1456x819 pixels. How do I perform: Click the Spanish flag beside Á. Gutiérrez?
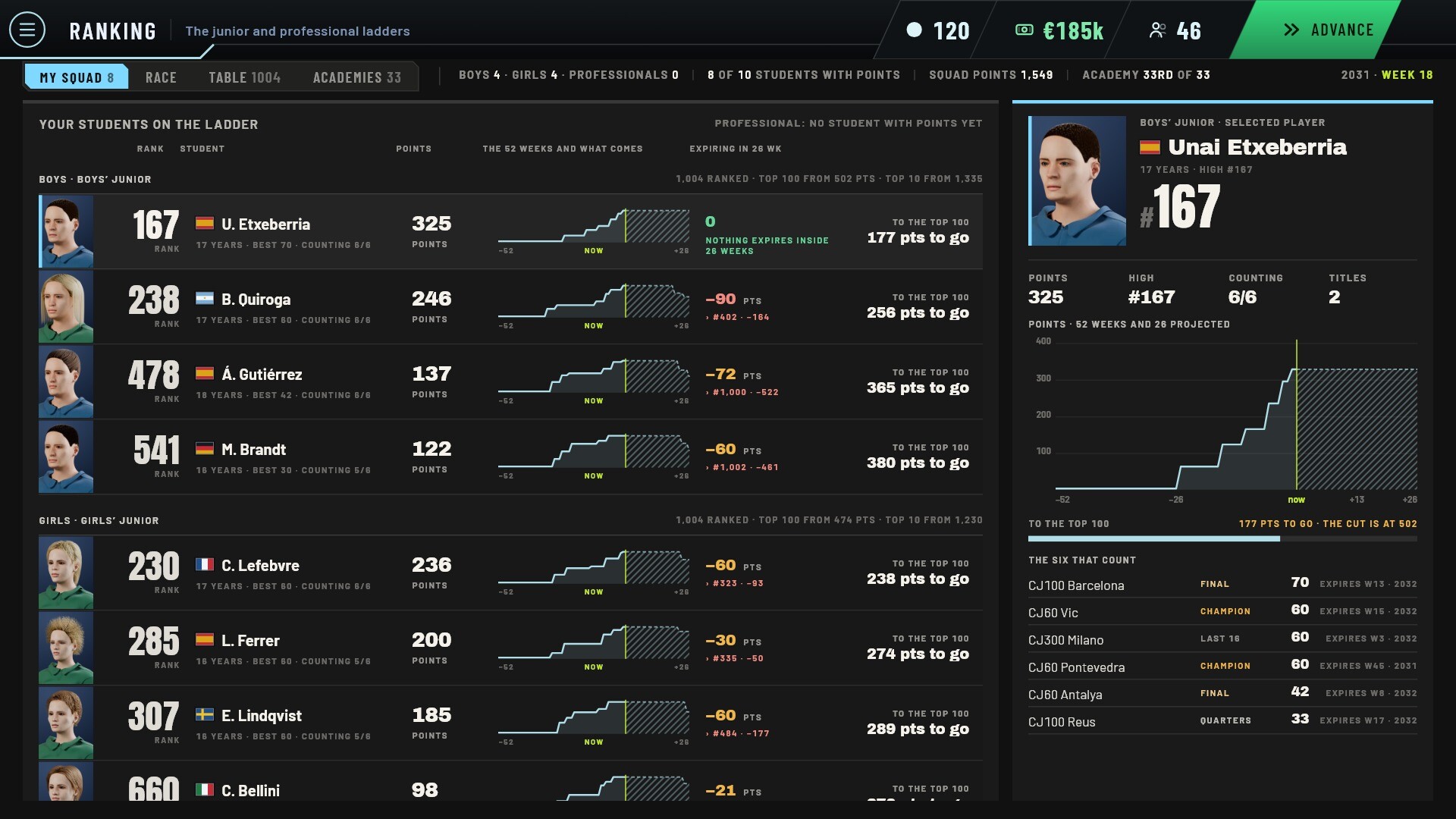tap(205, 373)
